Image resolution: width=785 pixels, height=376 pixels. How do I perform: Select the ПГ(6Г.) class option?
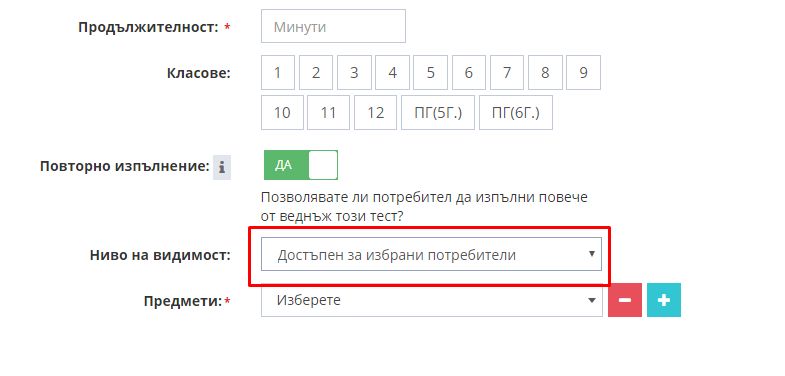(x=516, y=113)
